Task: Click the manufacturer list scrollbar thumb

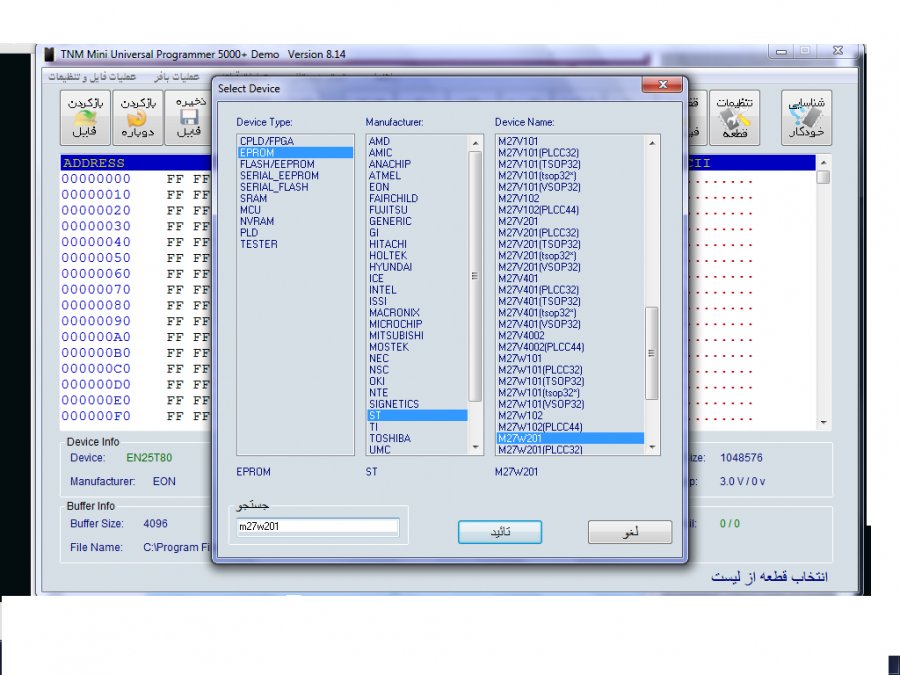Action: (x=475, y=276)
